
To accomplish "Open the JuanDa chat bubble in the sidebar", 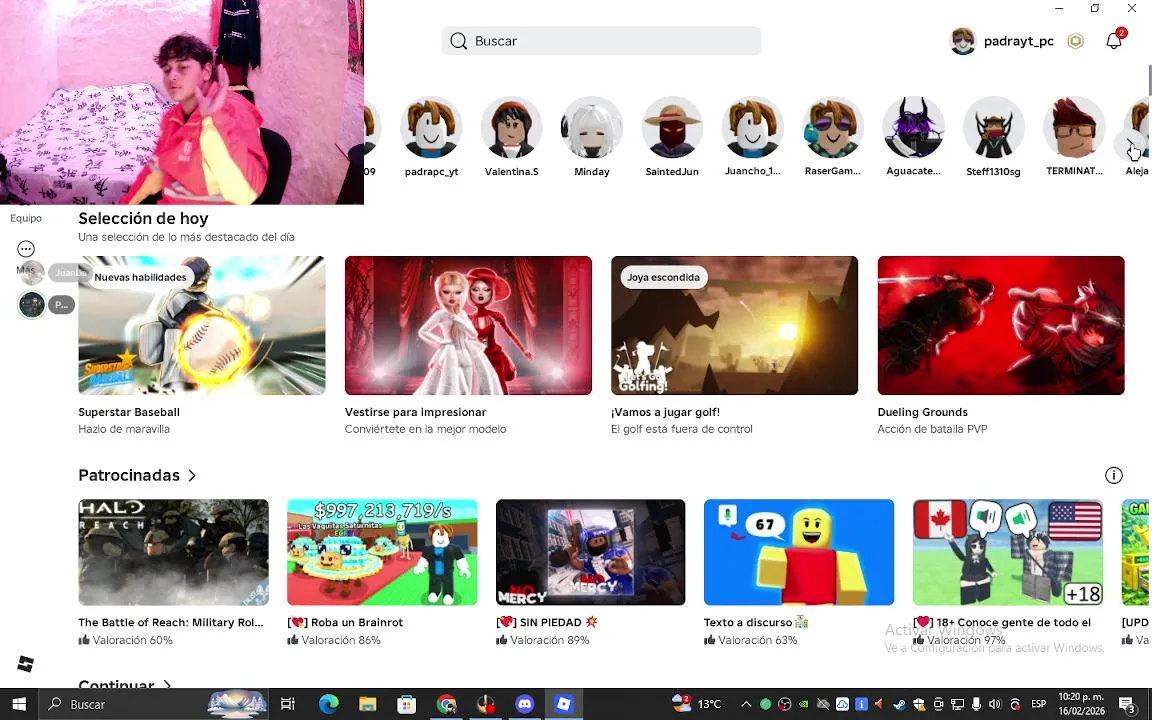I will (x=70, y=273).
